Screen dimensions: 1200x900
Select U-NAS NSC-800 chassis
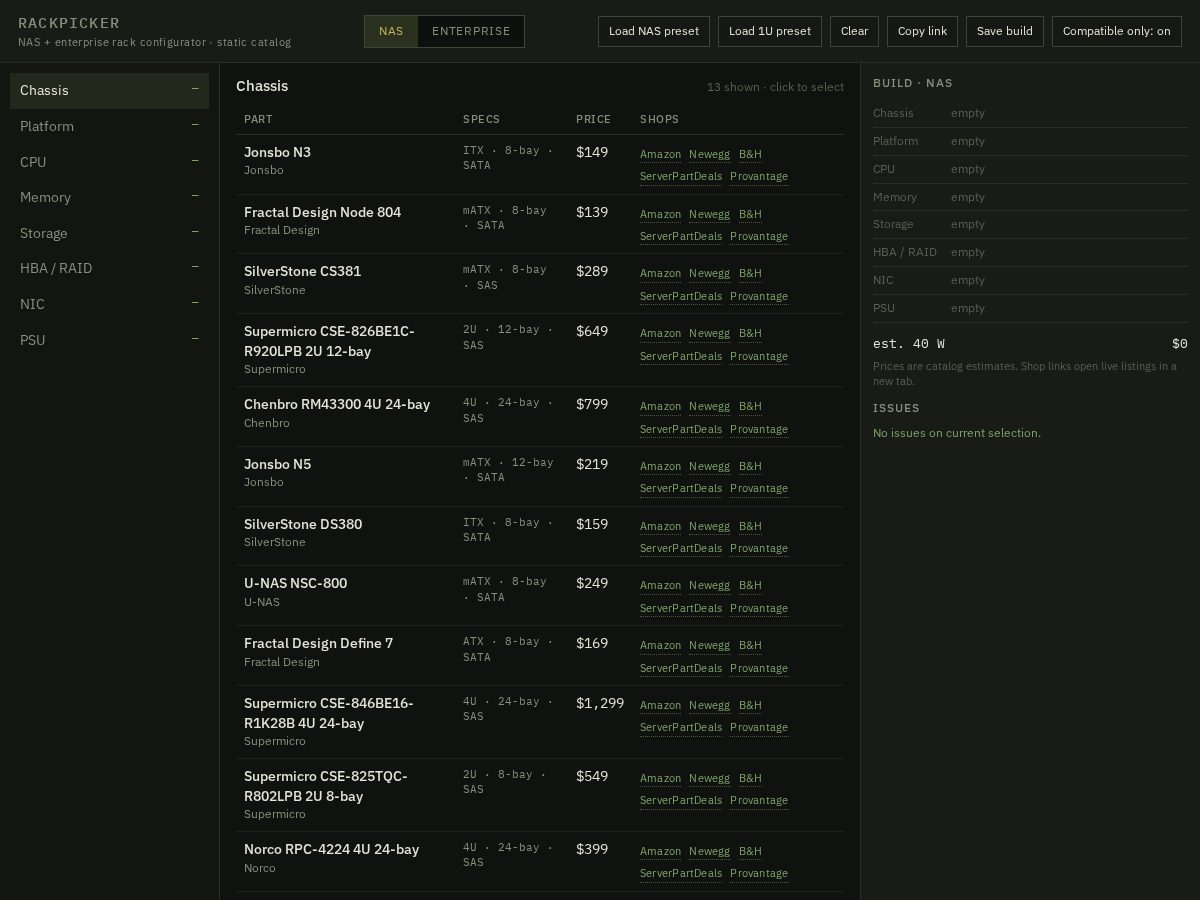(540, 595)
